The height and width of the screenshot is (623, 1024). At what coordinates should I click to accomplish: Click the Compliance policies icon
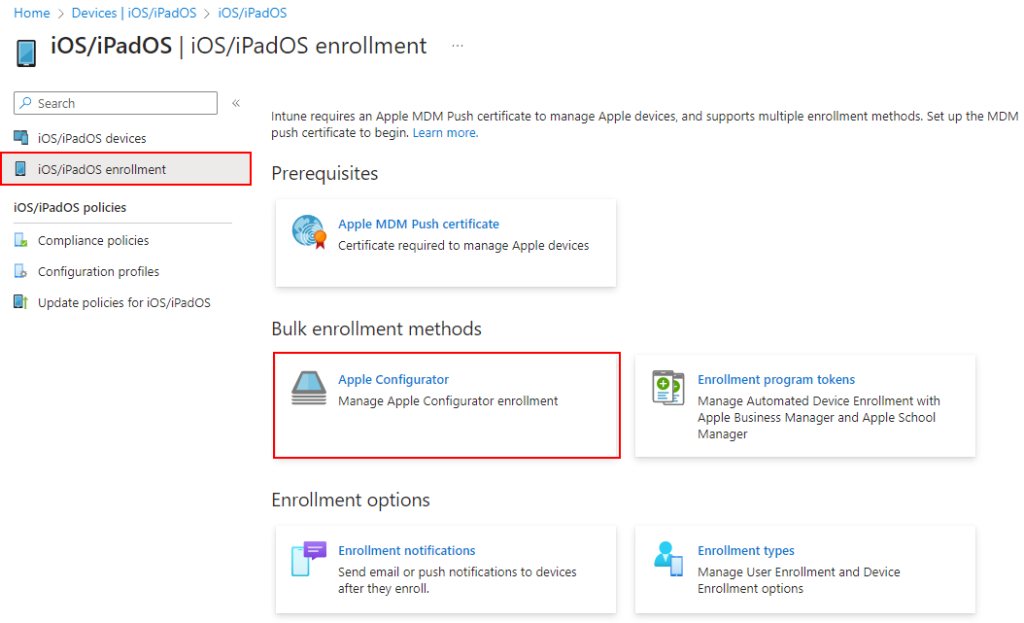click(21, 240)
